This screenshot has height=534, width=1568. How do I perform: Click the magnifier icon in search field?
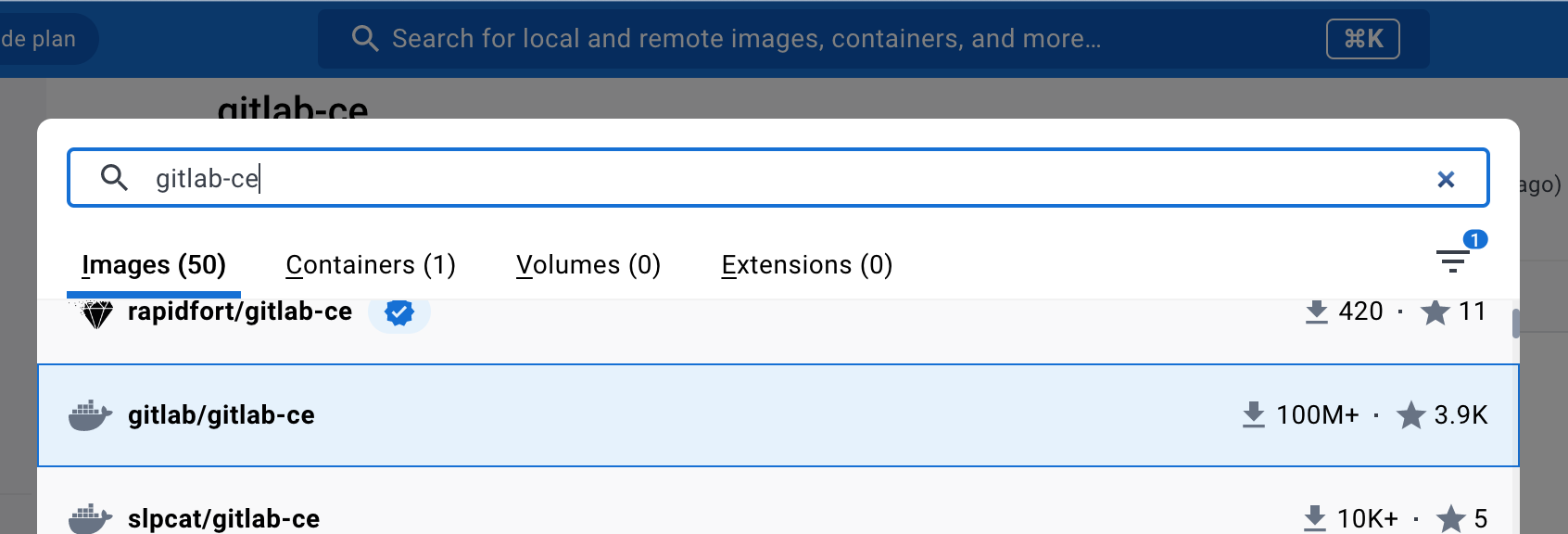click(x=114, y=177)
